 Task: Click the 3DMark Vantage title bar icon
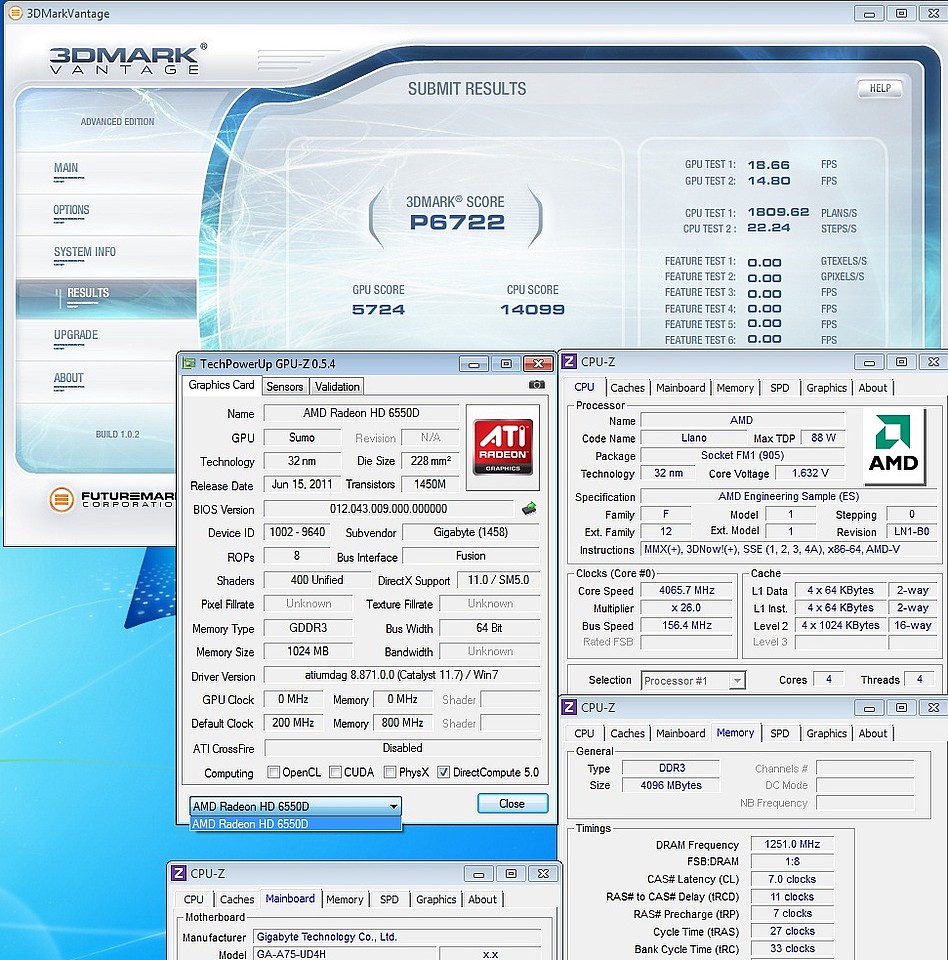tap(15, 13)
